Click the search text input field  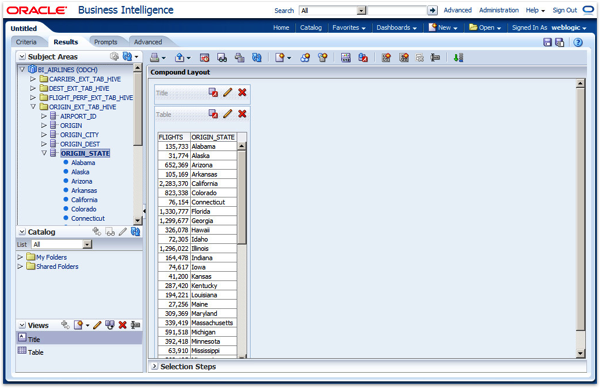tap(397, 10)
